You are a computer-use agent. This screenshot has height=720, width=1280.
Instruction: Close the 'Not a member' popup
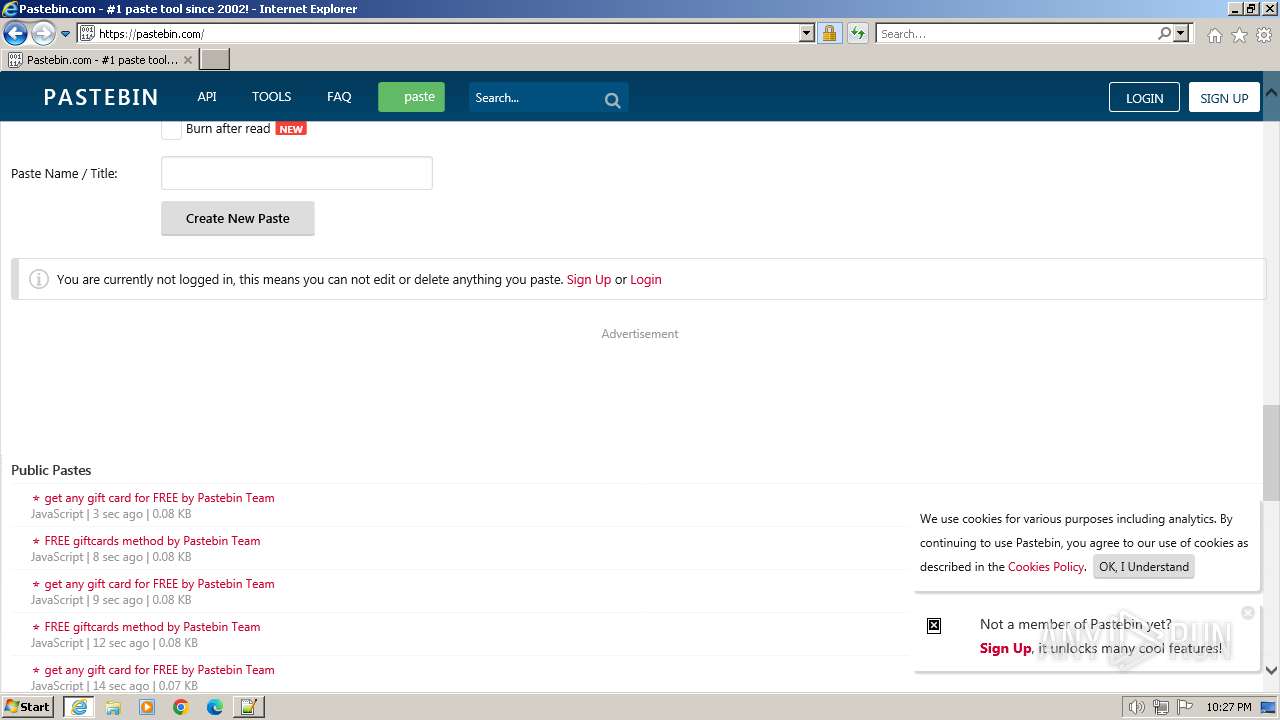(1247, 613)
